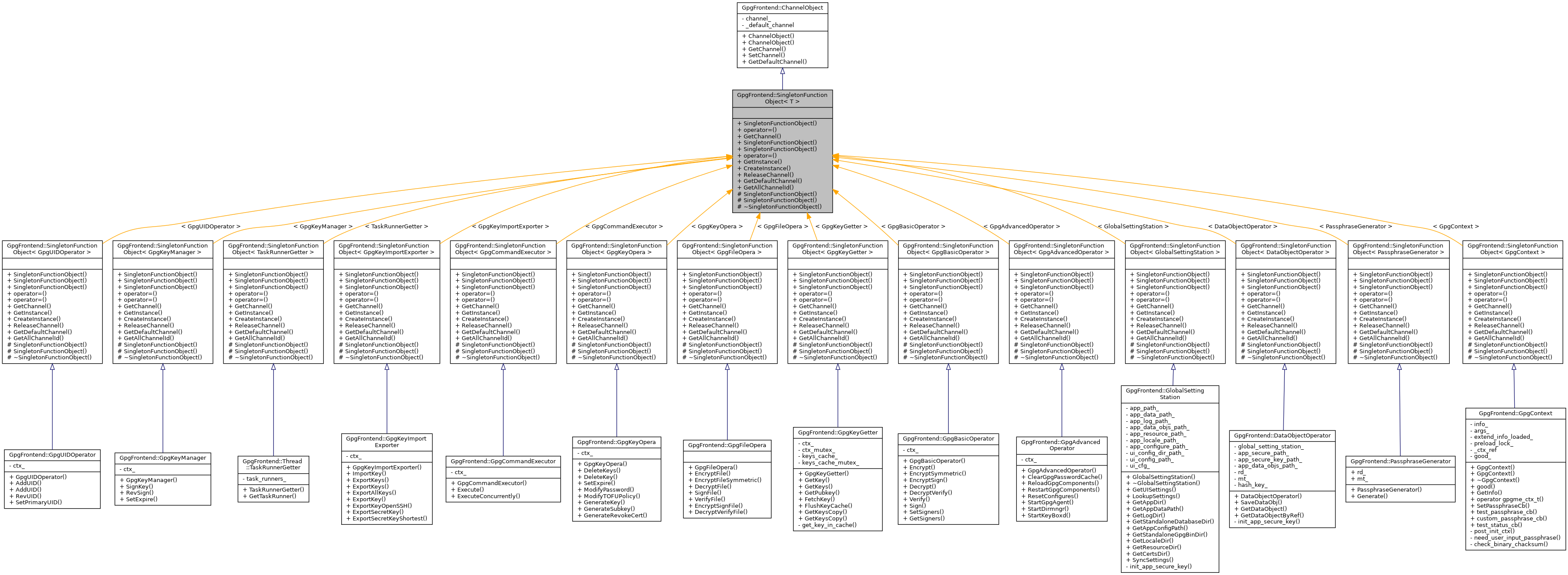Open SingletonFunctionObject< TaskRunnerGetter > node header
Viewport: 1568px width, 575px height.
click(273, 249)
